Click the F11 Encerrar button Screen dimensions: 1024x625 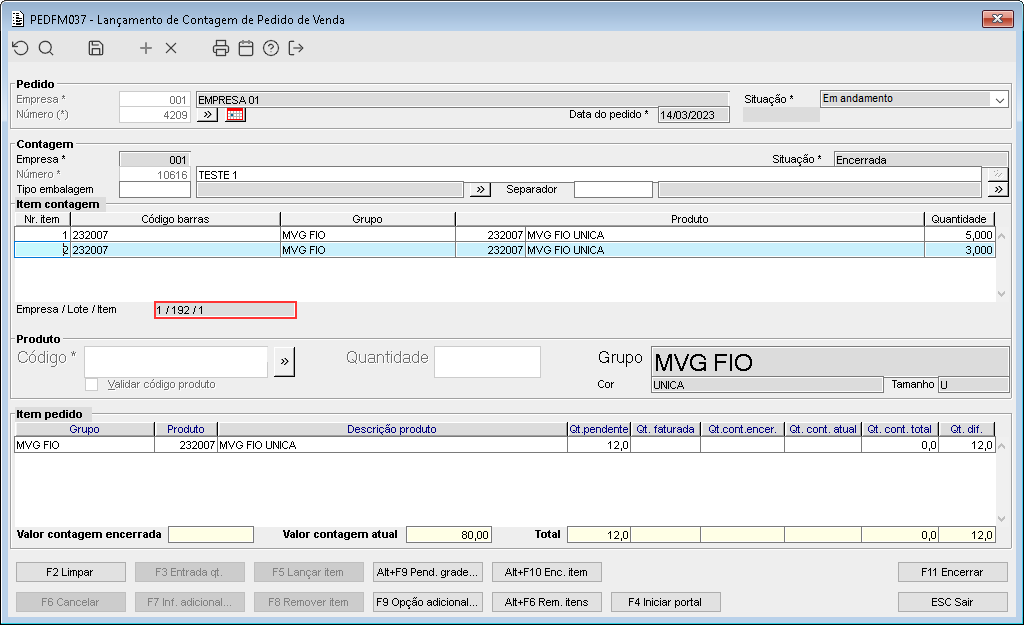952,572
